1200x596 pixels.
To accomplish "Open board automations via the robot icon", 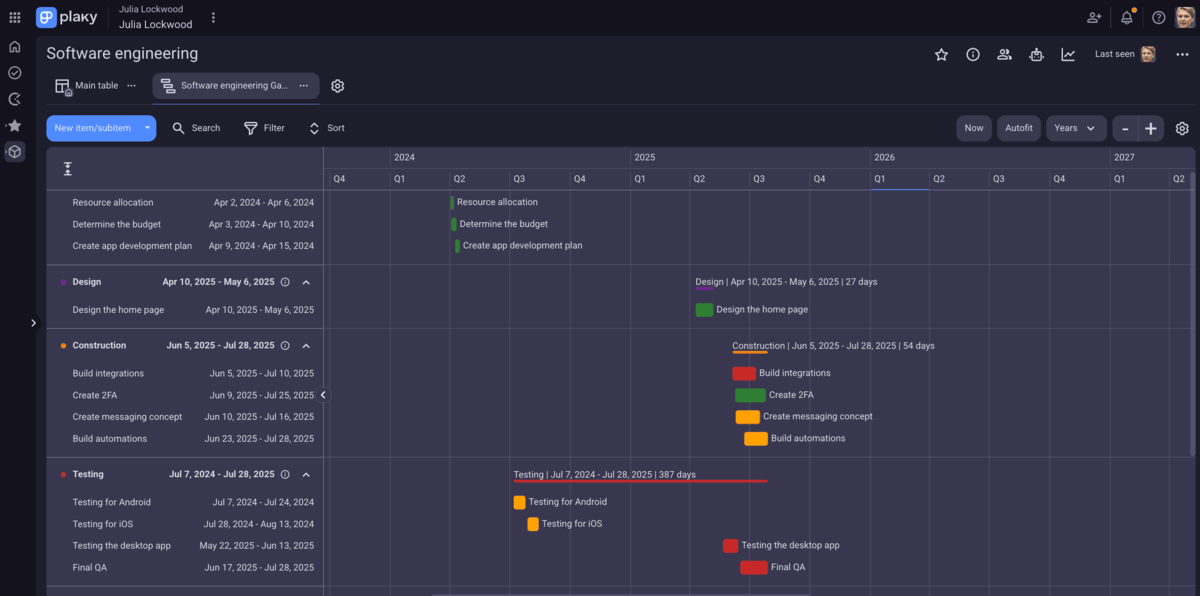I will pos(1036,54).
